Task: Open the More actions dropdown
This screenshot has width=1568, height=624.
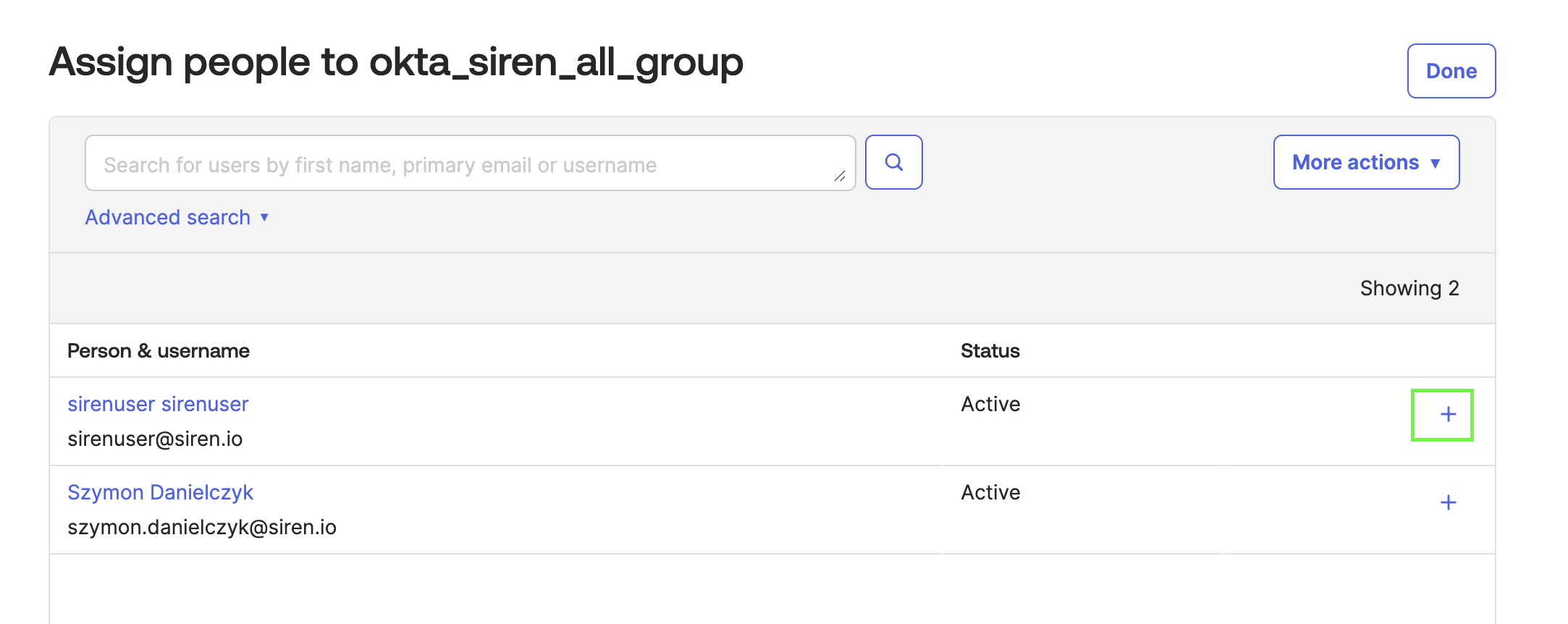Action: coord(1365,162)
